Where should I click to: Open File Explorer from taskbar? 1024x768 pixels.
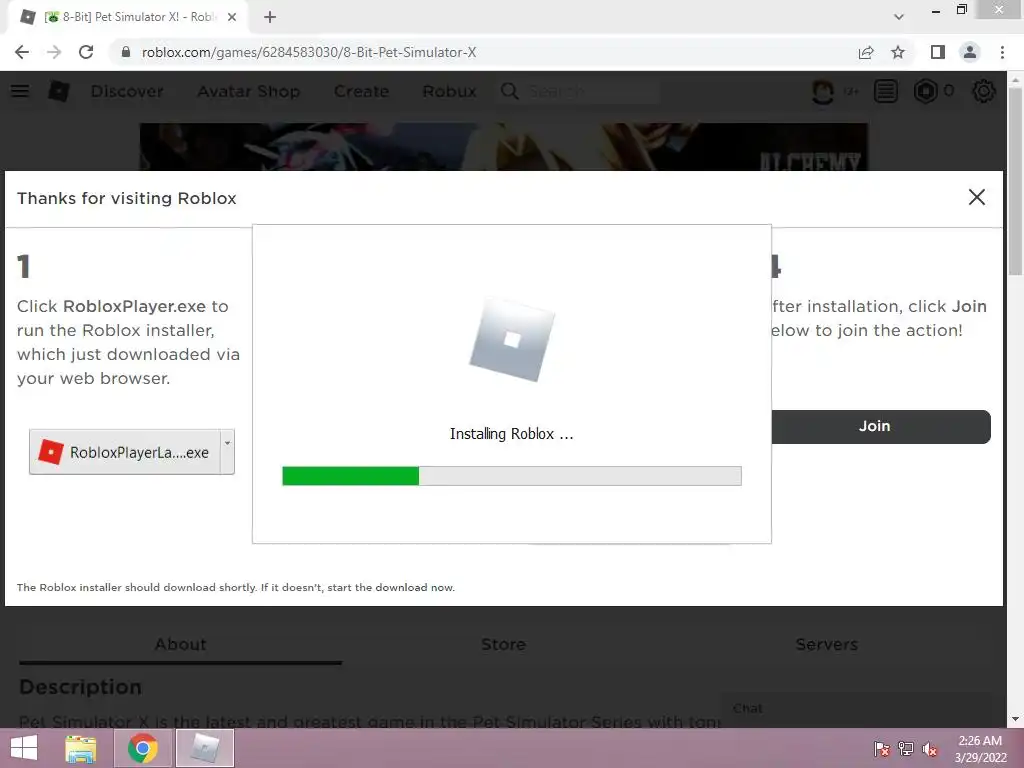(80, 748)
